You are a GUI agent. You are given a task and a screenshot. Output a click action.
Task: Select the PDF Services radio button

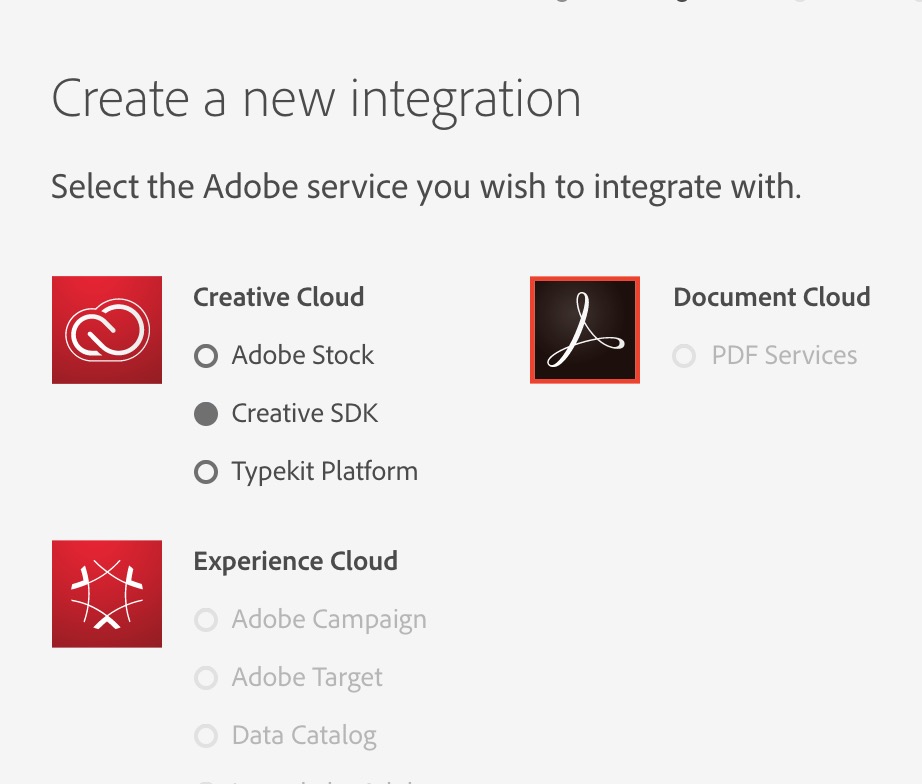pyautogui.click(x=684, y=356)
